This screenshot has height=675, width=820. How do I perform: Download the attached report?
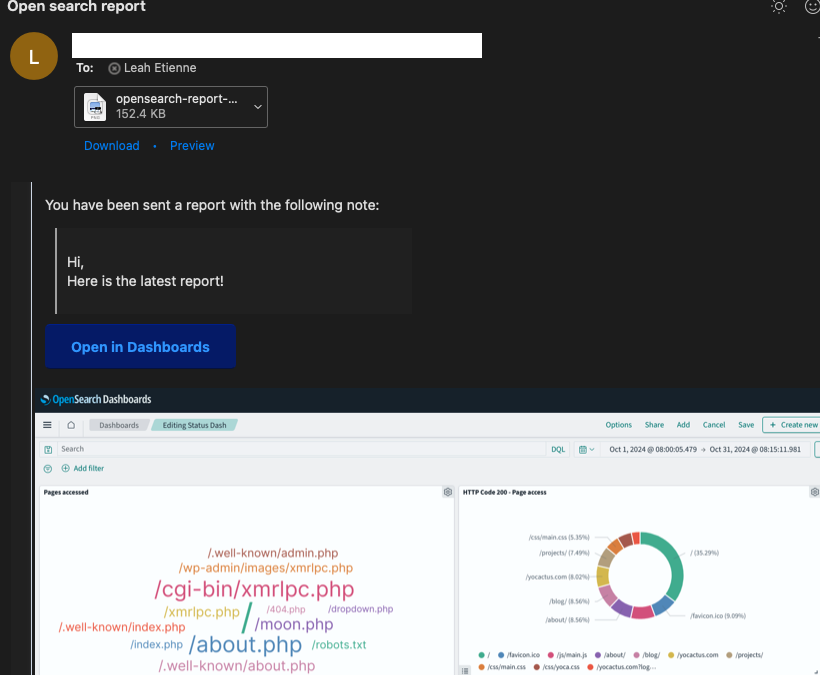click(112, 146)
